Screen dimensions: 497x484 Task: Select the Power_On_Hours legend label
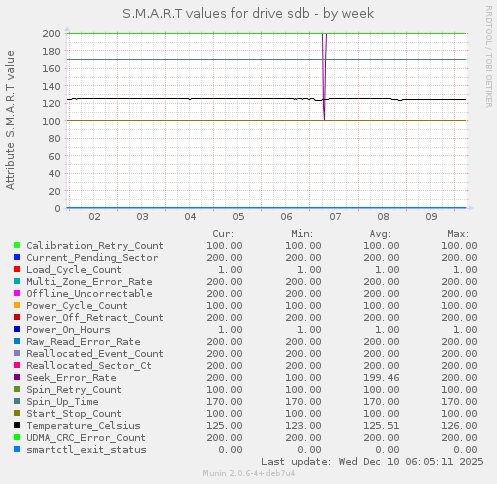pyautogui.click(x=68, y=330)
